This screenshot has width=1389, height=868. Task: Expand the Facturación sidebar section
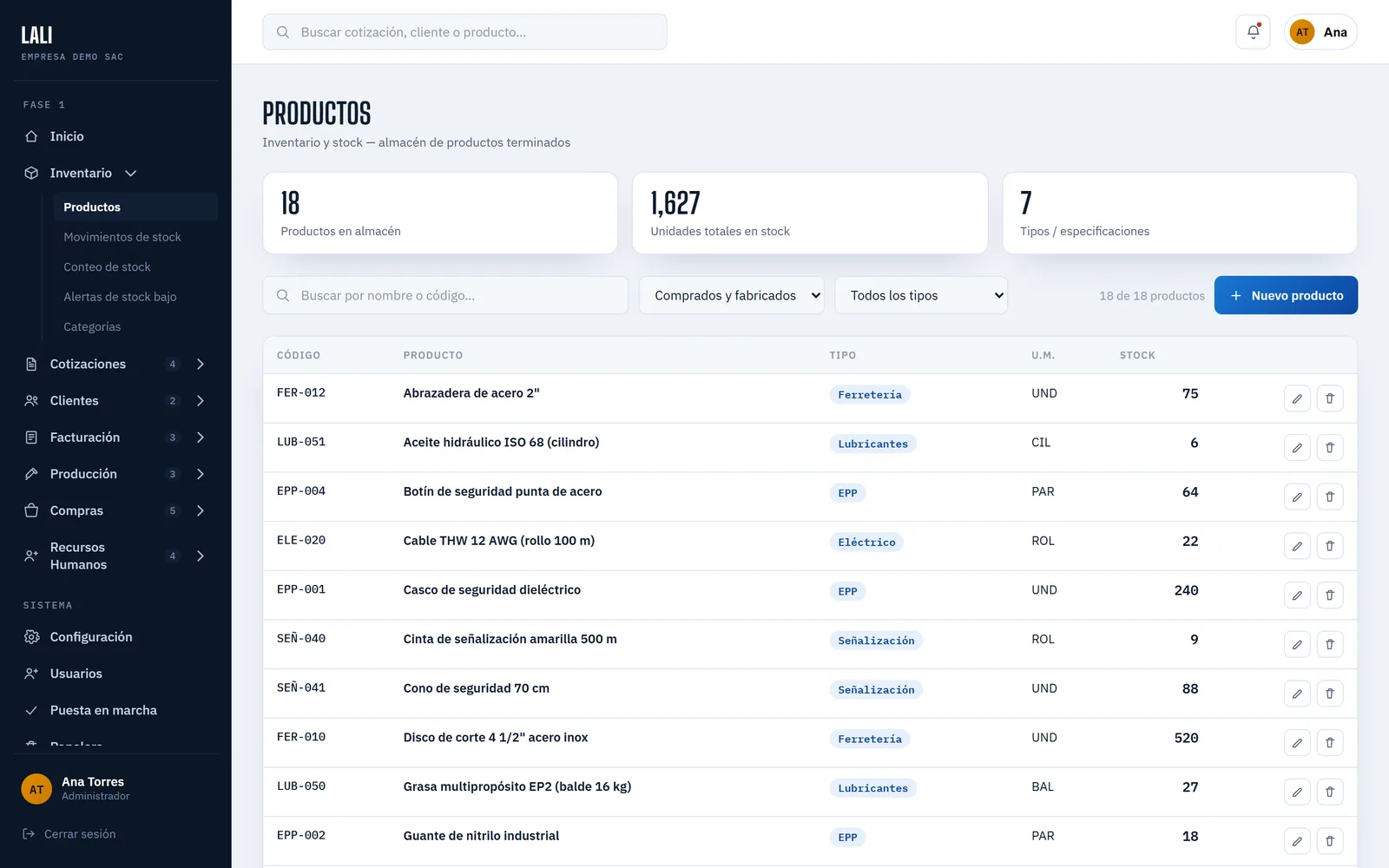click(x=115, y=437)
